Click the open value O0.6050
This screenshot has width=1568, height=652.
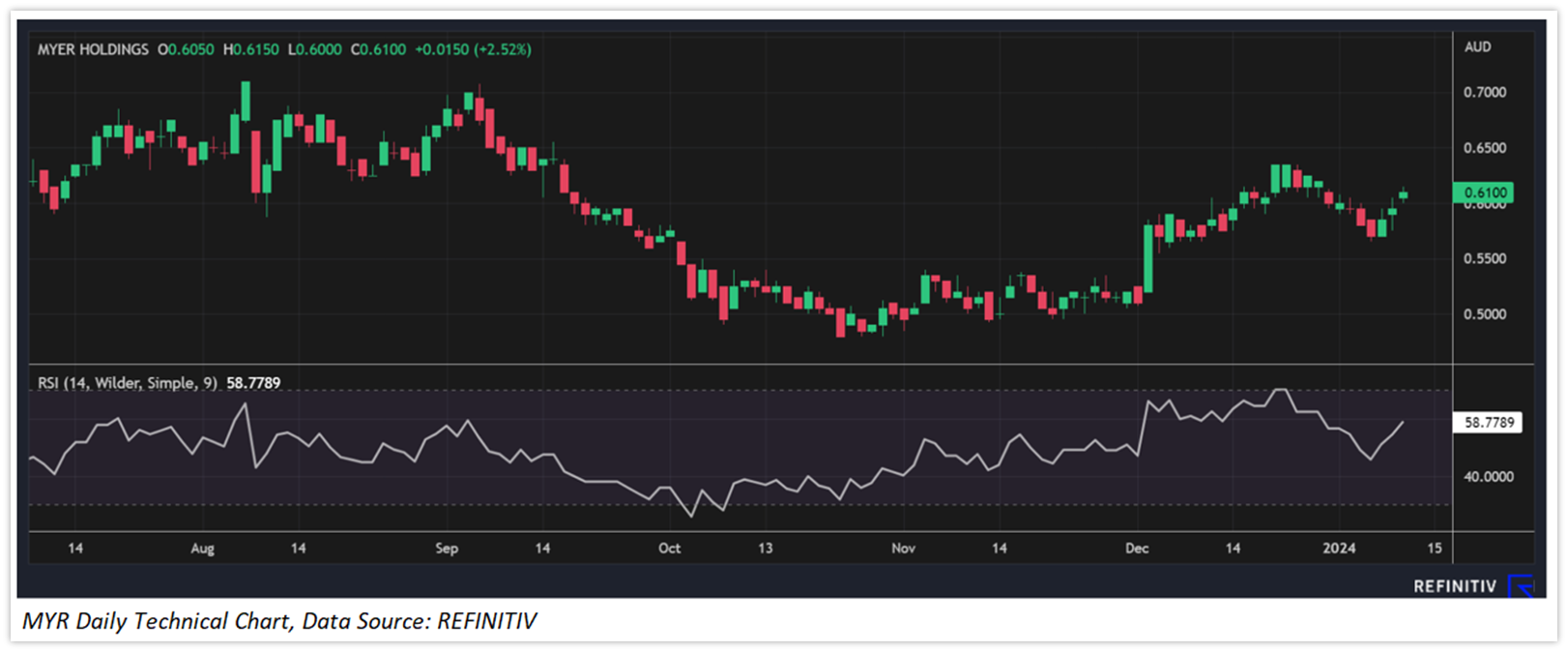[186, 49]
